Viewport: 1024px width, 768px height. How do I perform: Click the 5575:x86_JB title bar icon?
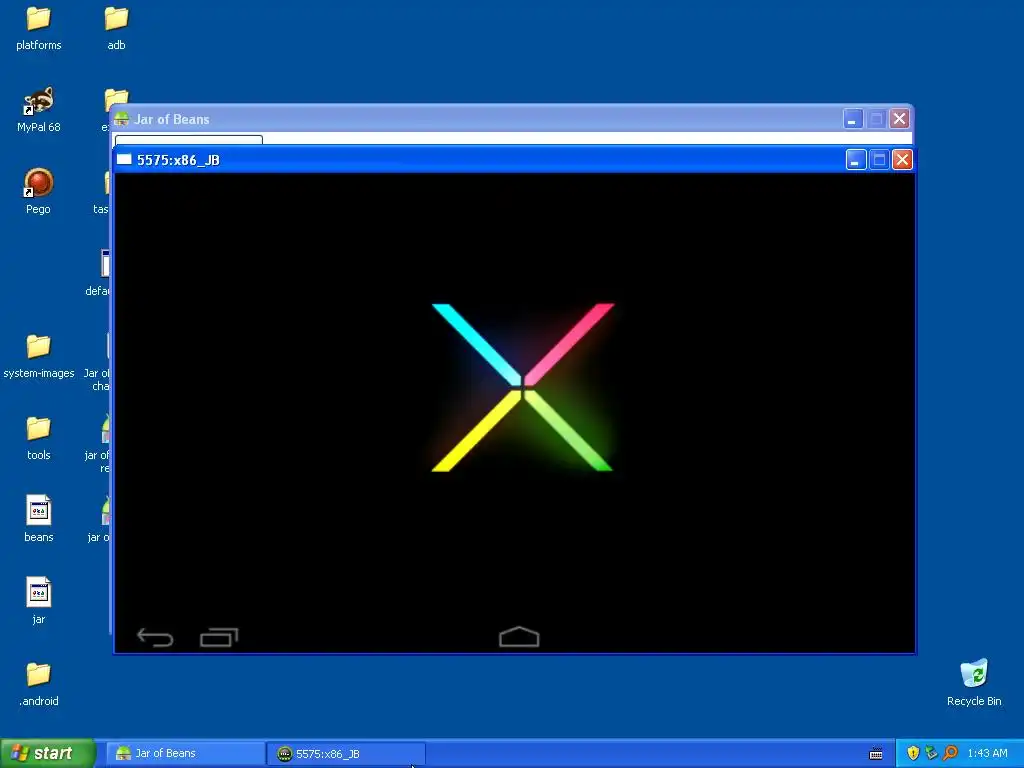click(124, 159)
